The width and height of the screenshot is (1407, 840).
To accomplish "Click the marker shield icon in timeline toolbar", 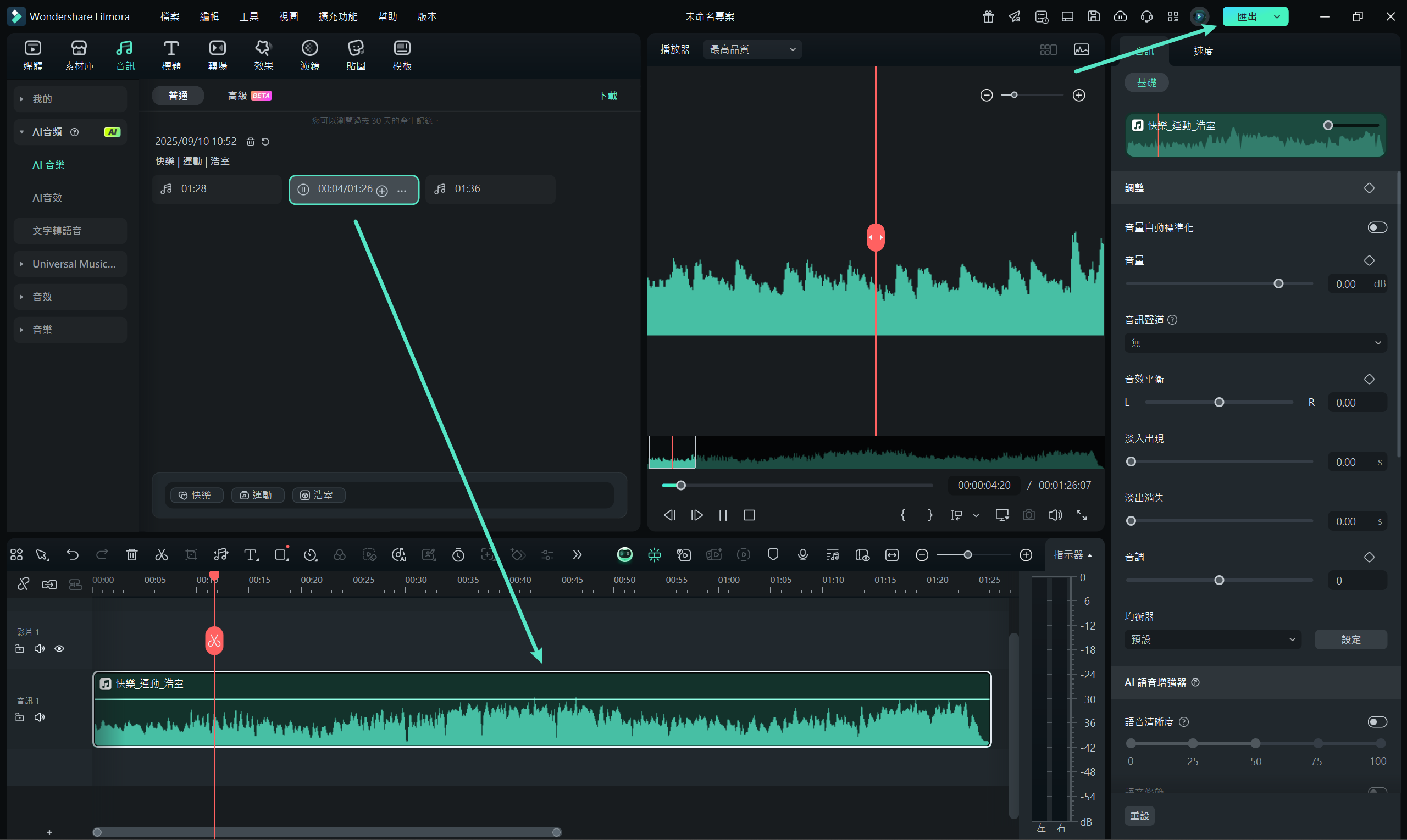I will tap(773, 555).
